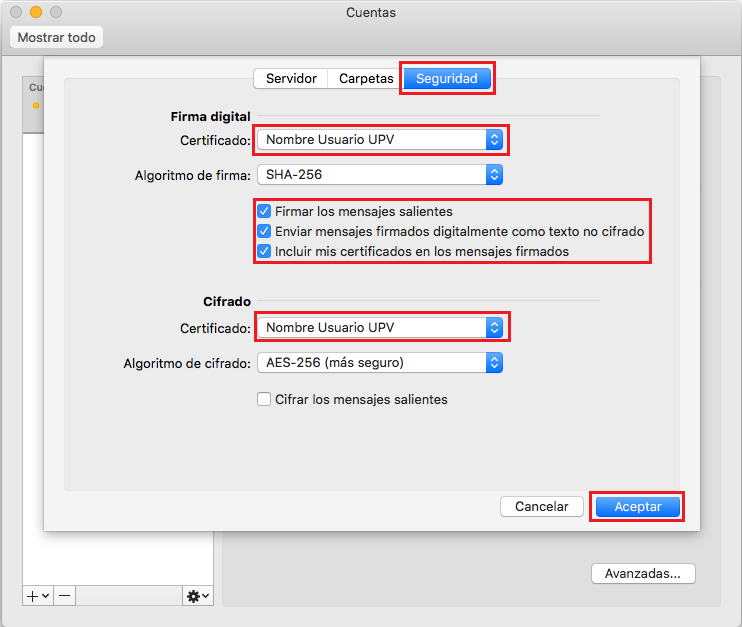
Task: Click the yellow minimize window button
Action: click(36, 12)
